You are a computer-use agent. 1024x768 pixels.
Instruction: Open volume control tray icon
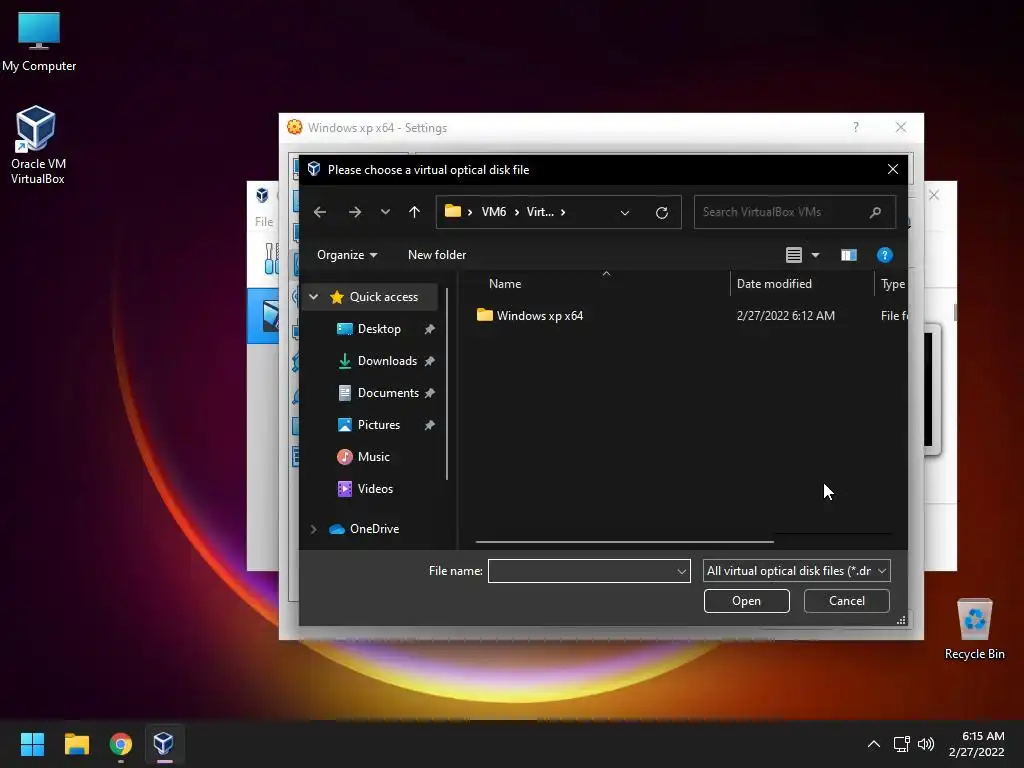point(926,744)
